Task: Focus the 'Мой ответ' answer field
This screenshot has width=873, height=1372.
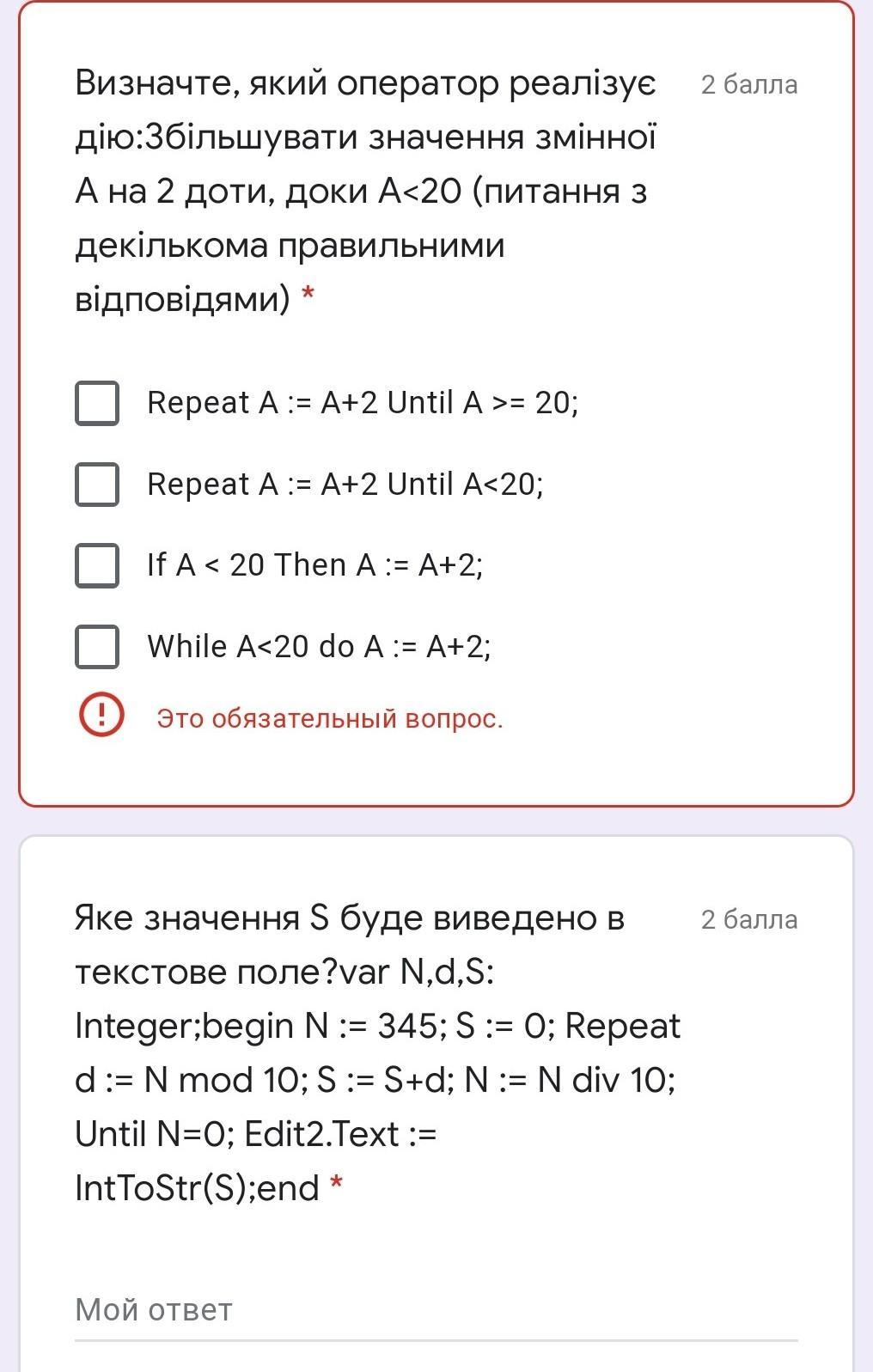Action: [x=436, y=1310]
